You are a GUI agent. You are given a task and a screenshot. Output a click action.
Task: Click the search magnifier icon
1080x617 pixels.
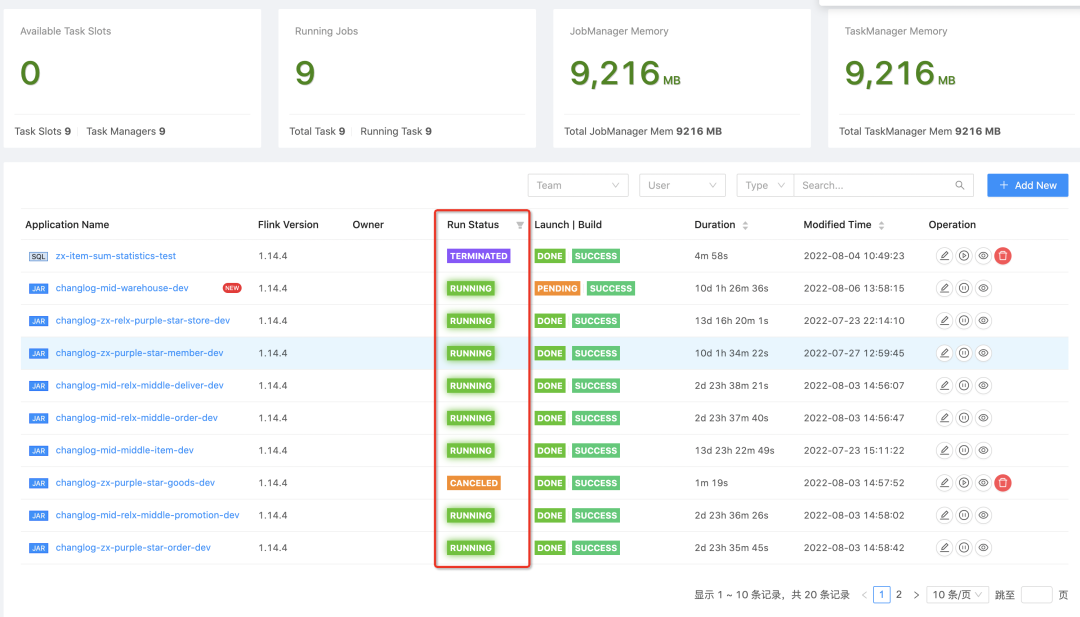coord(960,185)
